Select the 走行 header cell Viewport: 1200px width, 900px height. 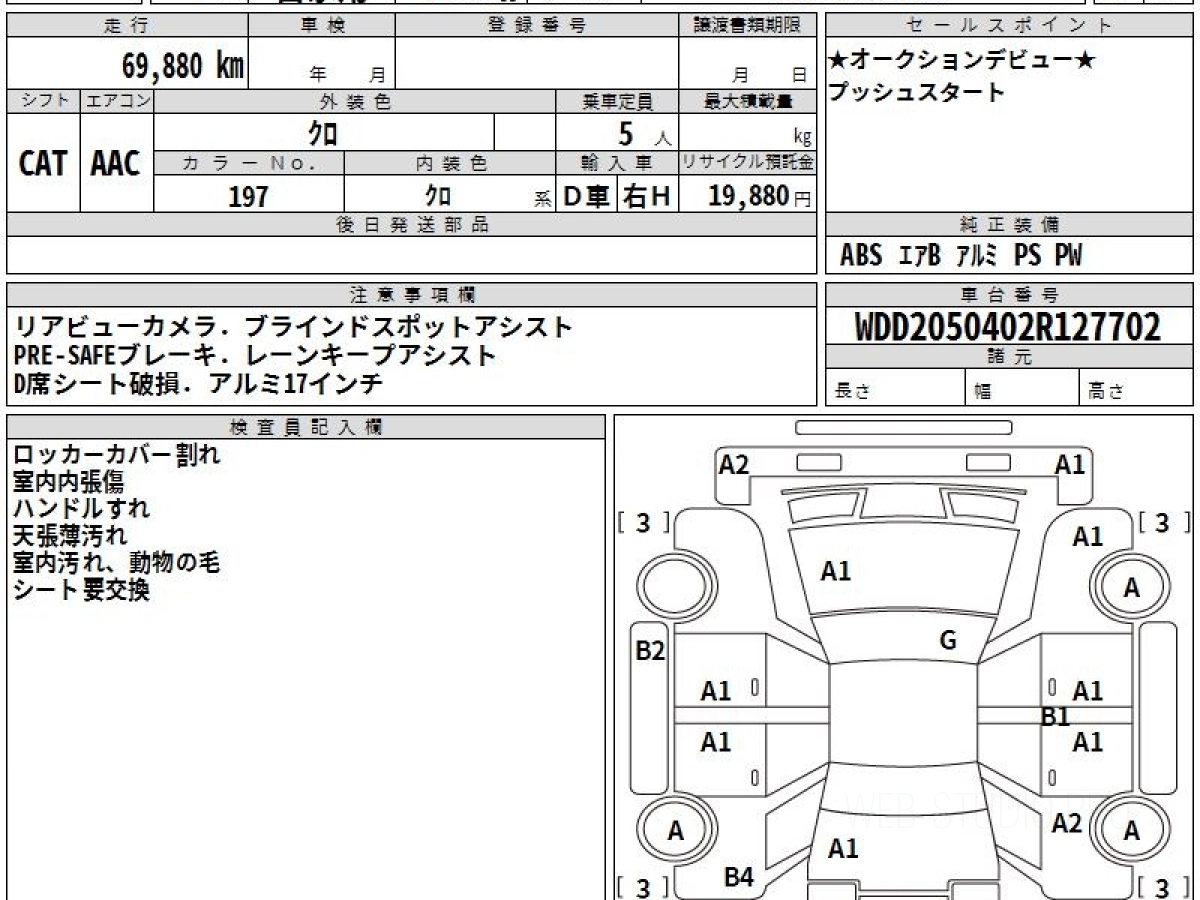point(128,25)
